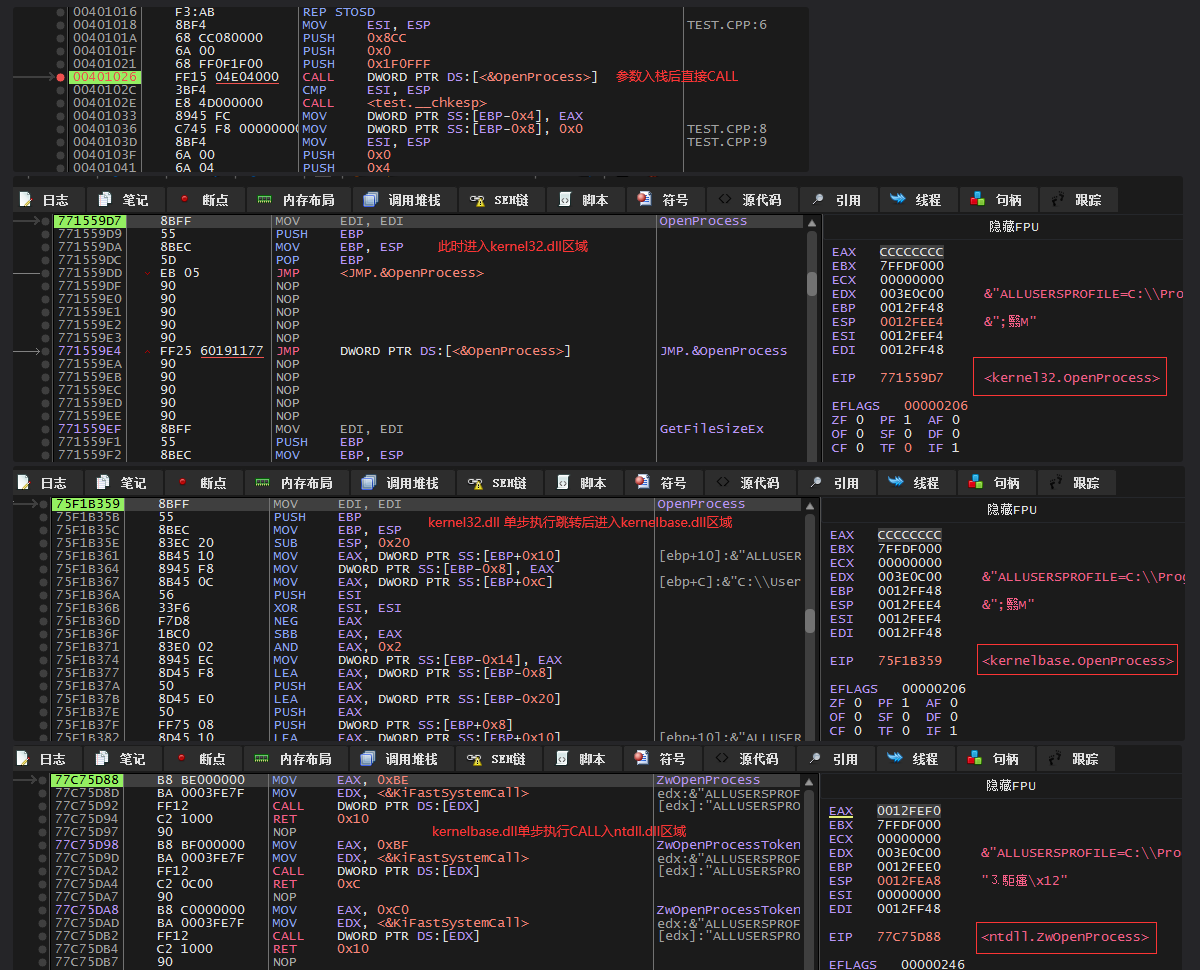Screen dimensions: 1200x970
Task: Toggle breakpoint dot at address 77C75D98
Action: pyautogui.click(x=44, y=845)
